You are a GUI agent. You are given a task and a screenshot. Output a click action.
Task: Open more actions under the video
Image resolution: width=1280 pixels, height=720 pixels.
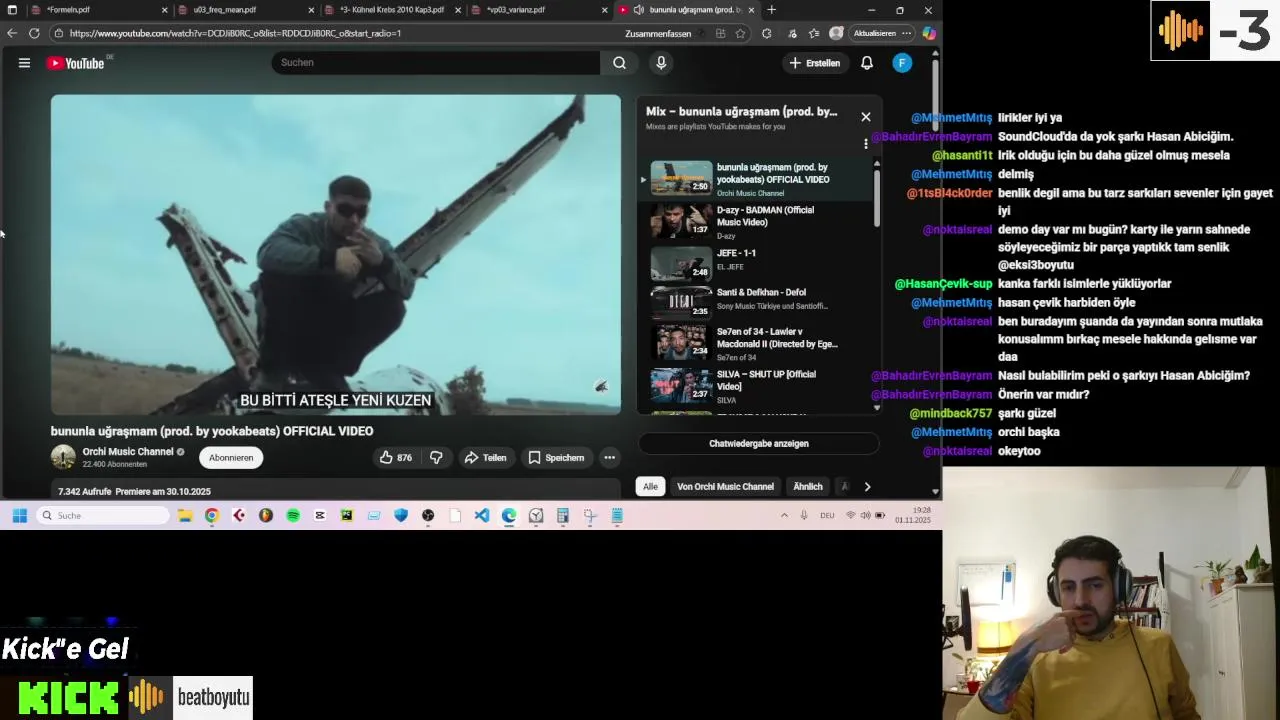coord(609,458)
